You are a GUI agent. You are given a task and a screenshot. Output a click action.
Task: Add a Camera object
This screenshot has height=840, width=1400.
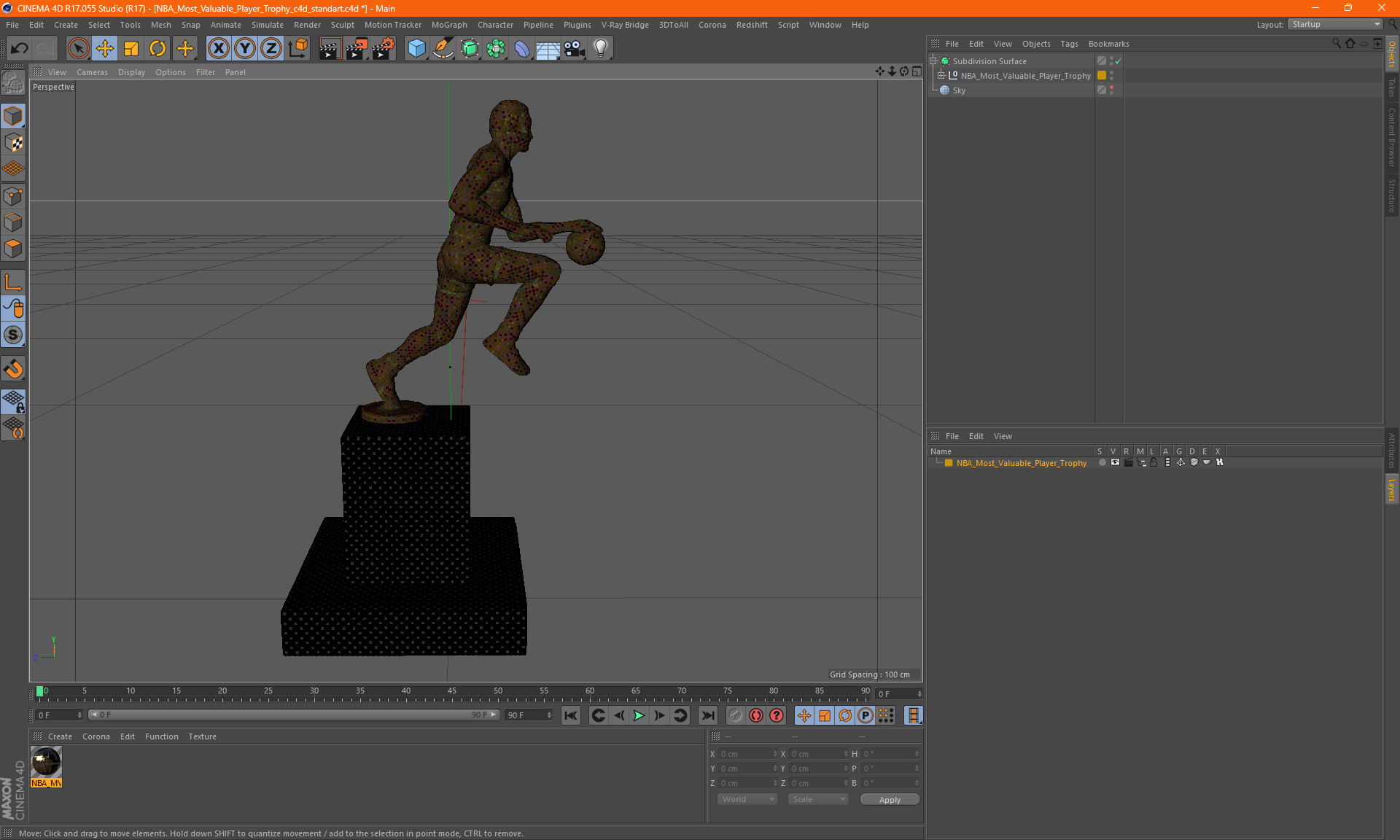(x=574, y=48)
